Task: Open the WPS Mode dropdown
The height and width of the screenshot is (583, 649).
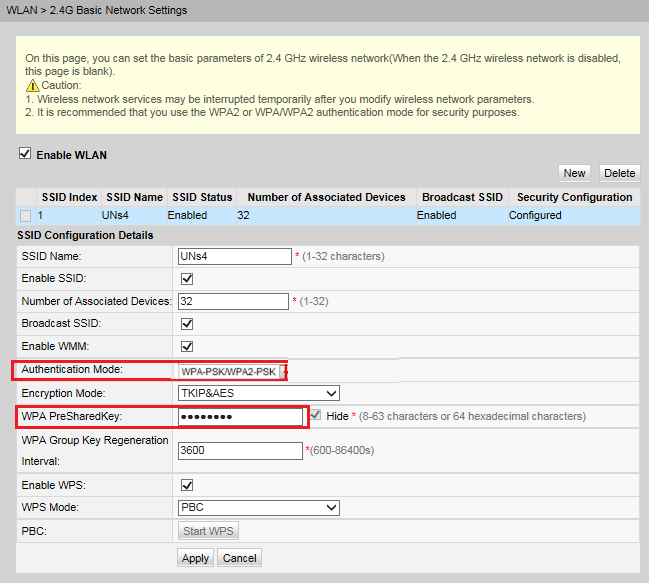Action: point(258,508)
